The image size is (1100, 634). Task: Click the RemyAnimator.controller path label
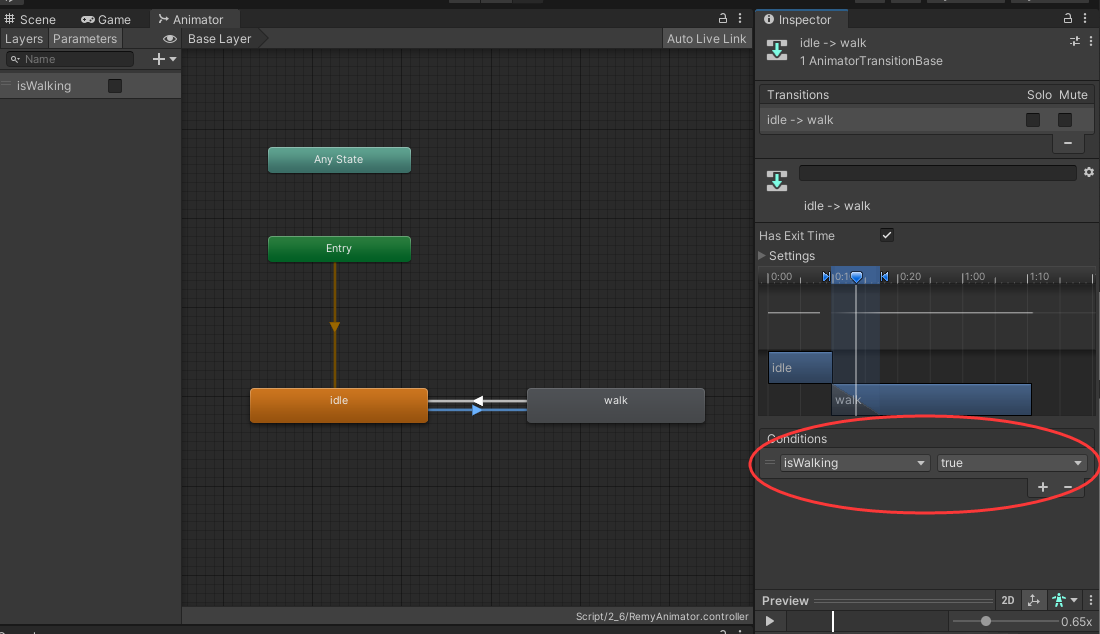[x=662, y=616]
